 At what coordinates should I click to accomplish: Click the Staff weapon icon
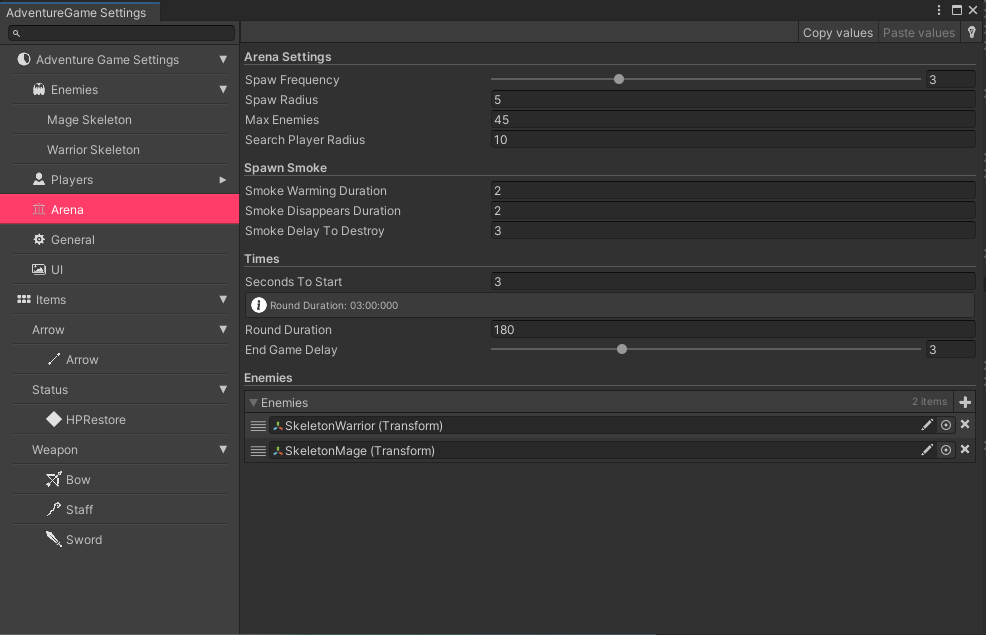(54, 509)
